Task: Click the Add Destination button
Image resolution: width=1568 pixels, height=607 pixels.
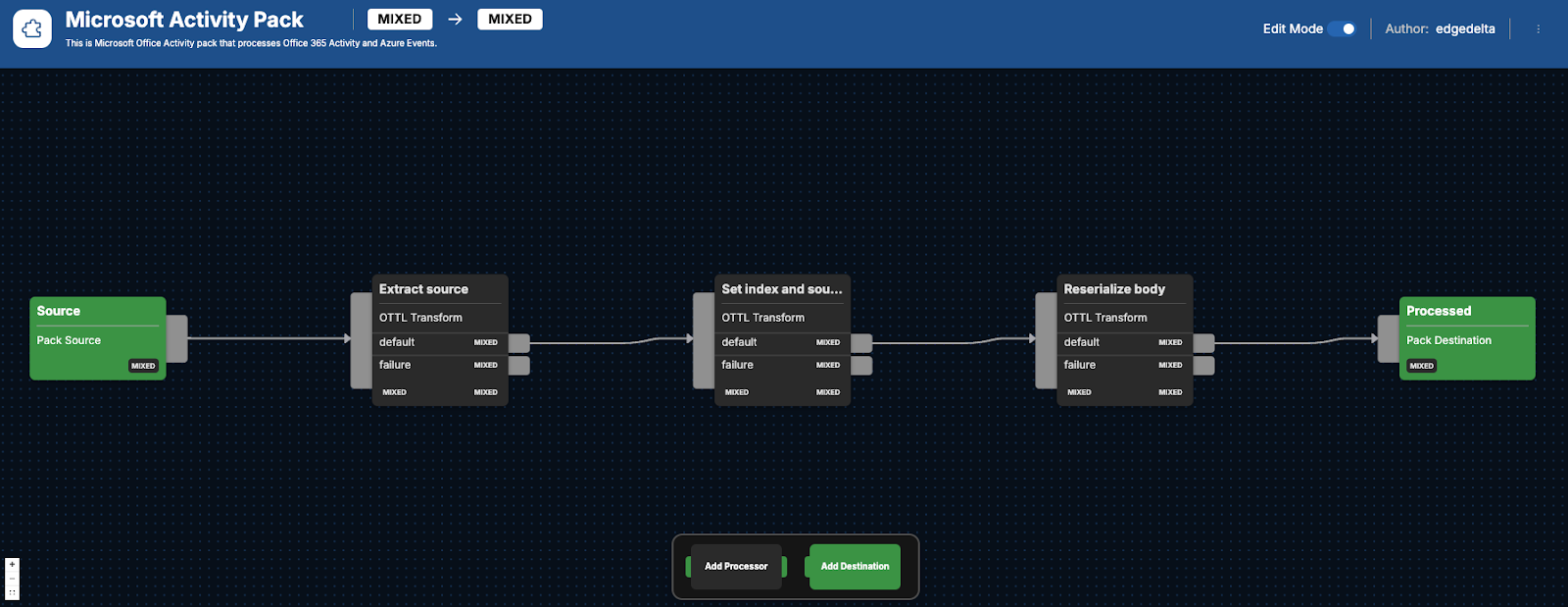Action: tap(855, 567)
